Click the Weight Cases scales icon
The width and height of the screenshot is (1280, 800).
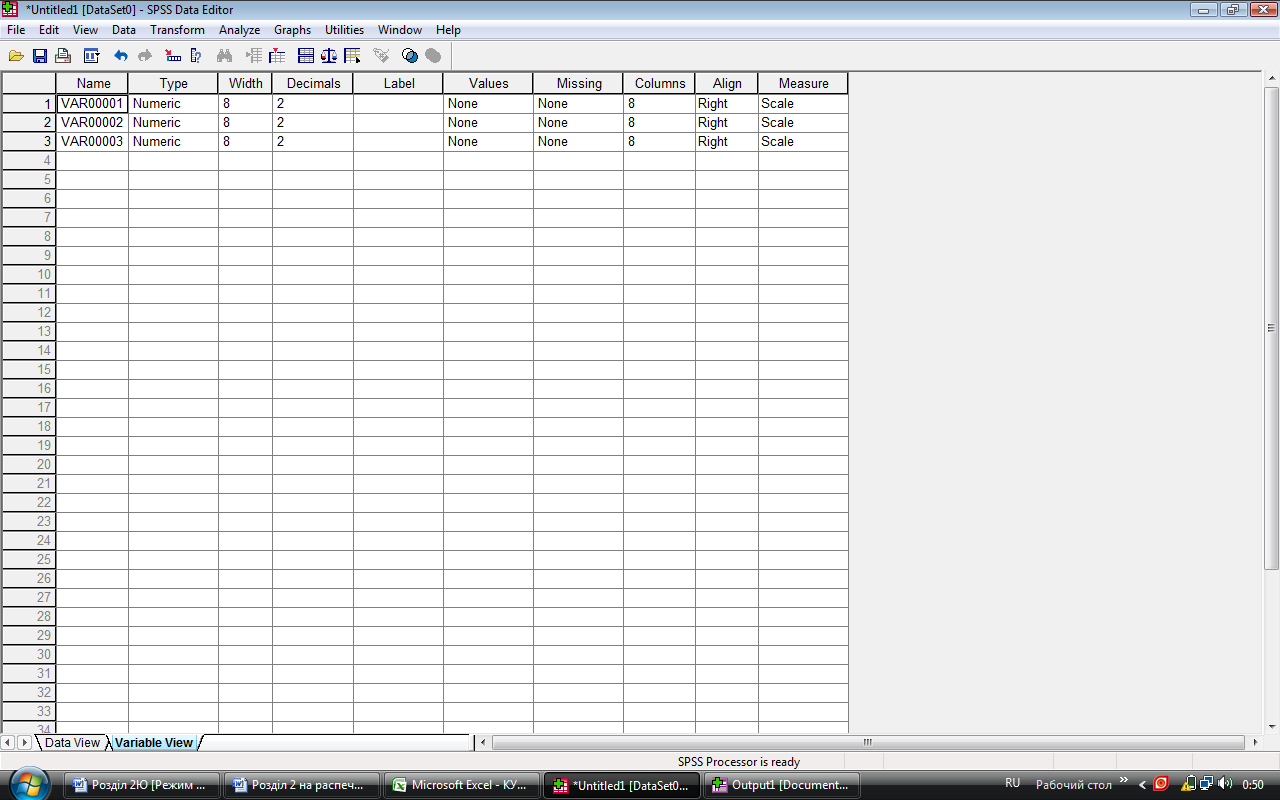tap(329, 56)
